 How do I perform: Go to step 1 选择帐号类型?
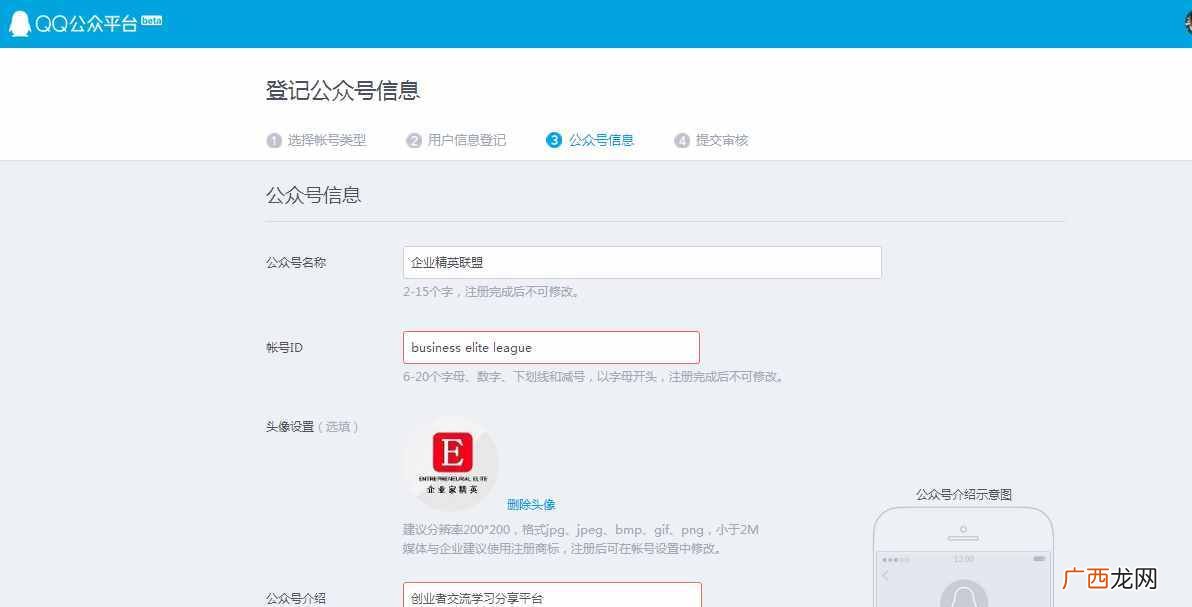tap(316, 140)
